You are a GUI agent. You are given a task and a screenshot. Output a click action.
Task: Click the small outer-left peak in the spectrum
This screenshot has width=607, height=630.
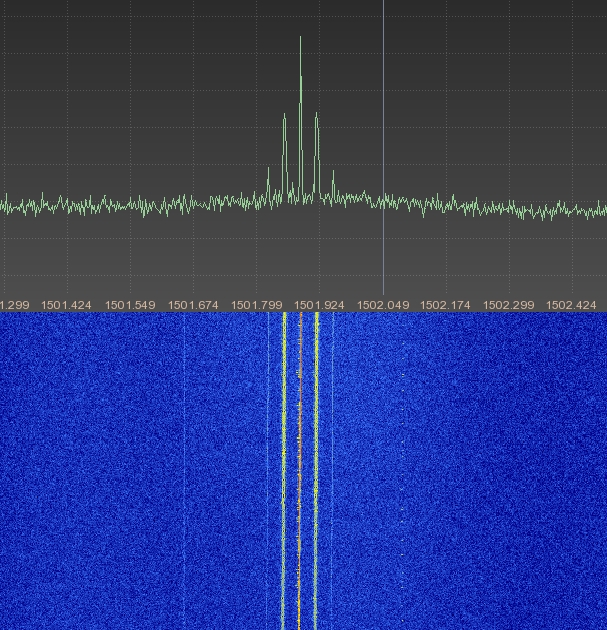(x=268, y=172)
